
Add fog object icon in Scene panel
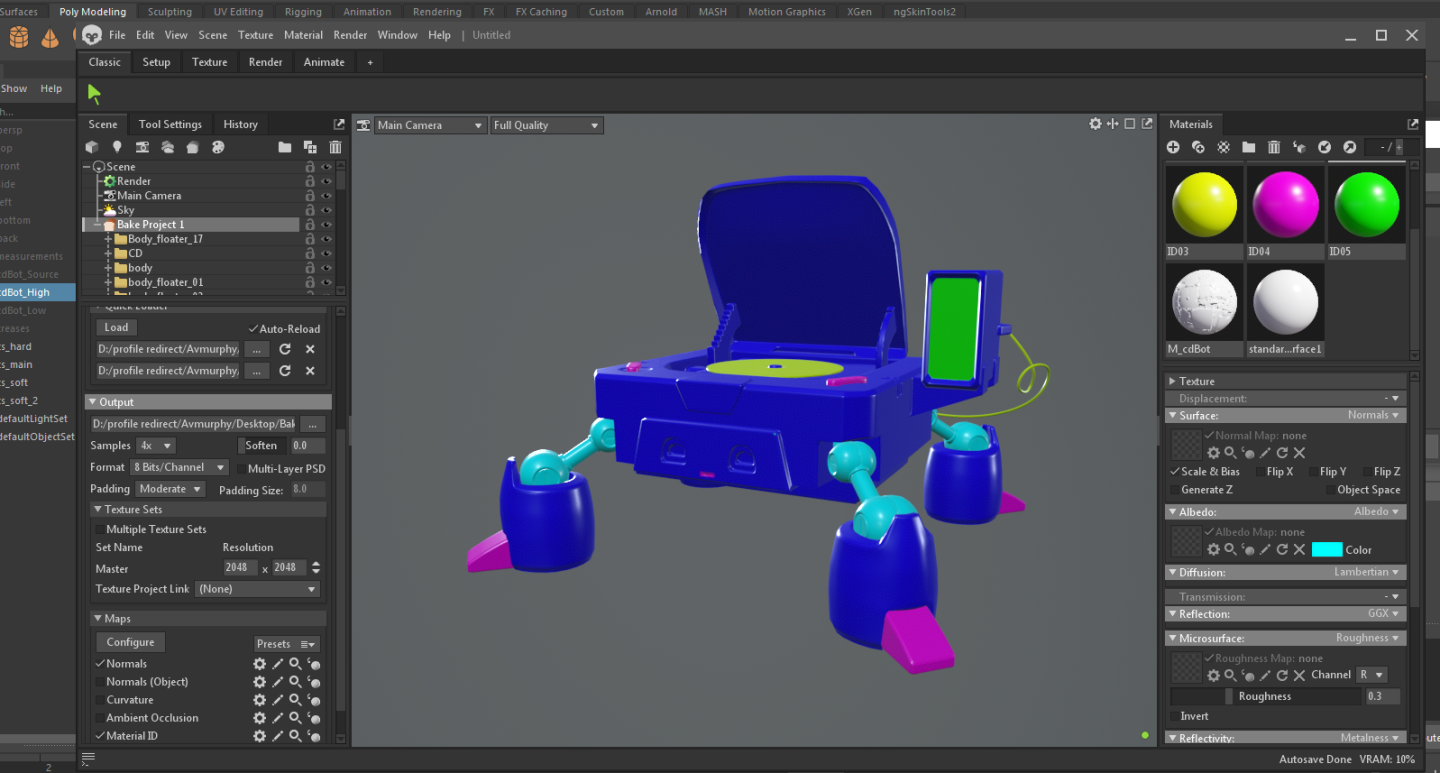coord(167,147)
